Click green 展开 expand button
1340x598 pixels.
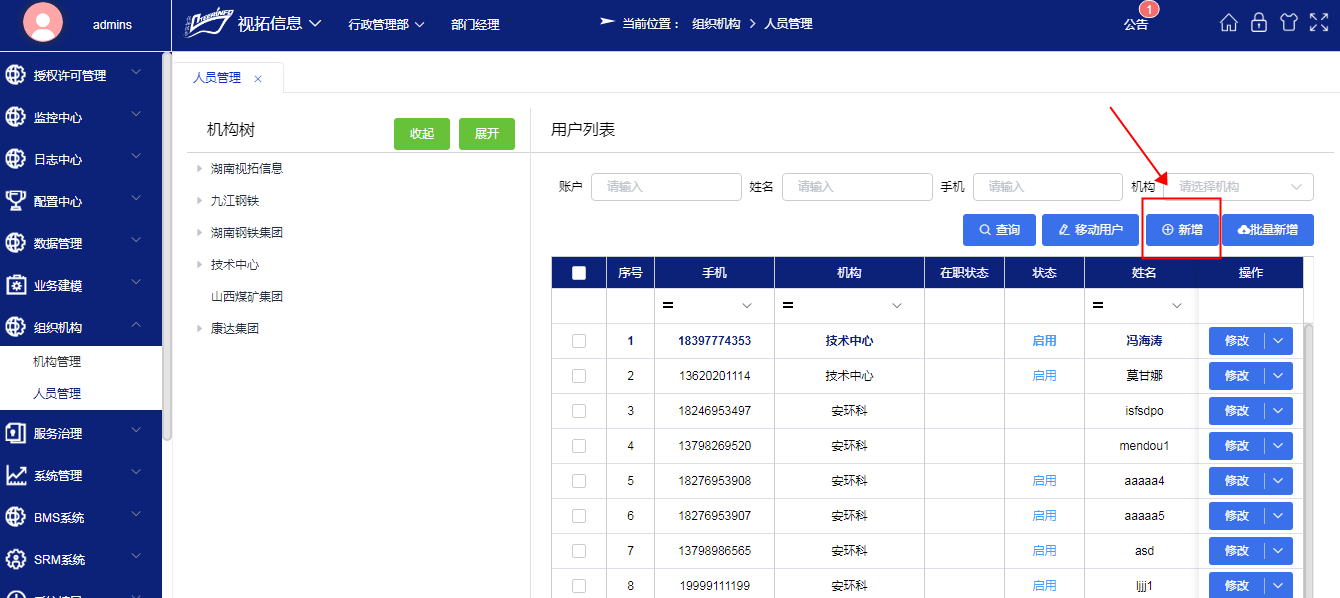coord(487,134)
